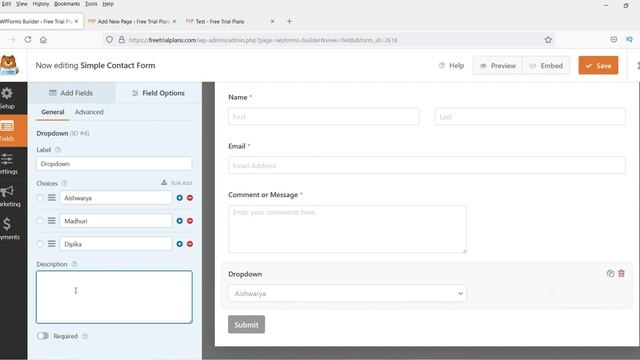The height and width of the screenshot is (360, 640).
Task: Reload the browser page
Action: (x=28, y=40)
